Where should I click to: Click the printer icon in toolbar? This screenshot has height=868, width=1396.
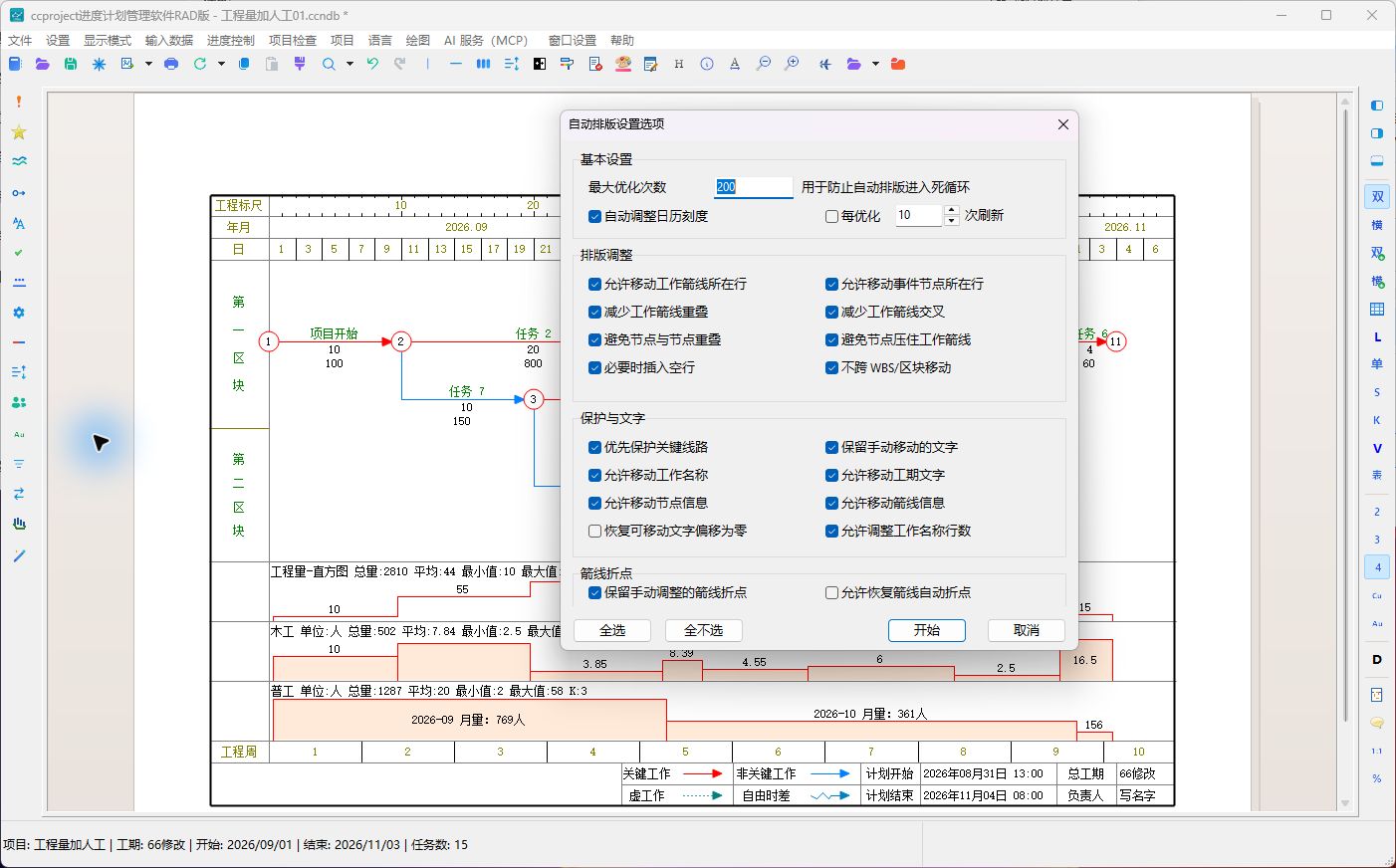pos(171,64)
